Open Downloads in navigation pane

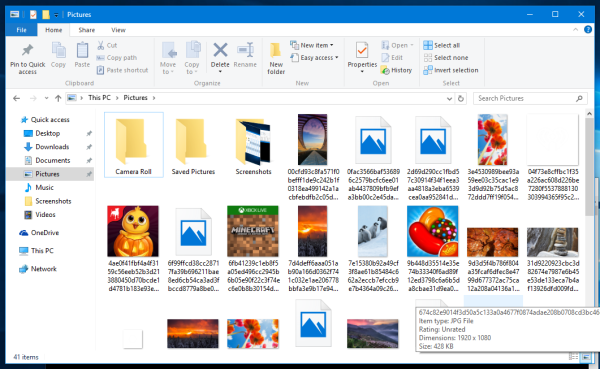pos(52,147)
